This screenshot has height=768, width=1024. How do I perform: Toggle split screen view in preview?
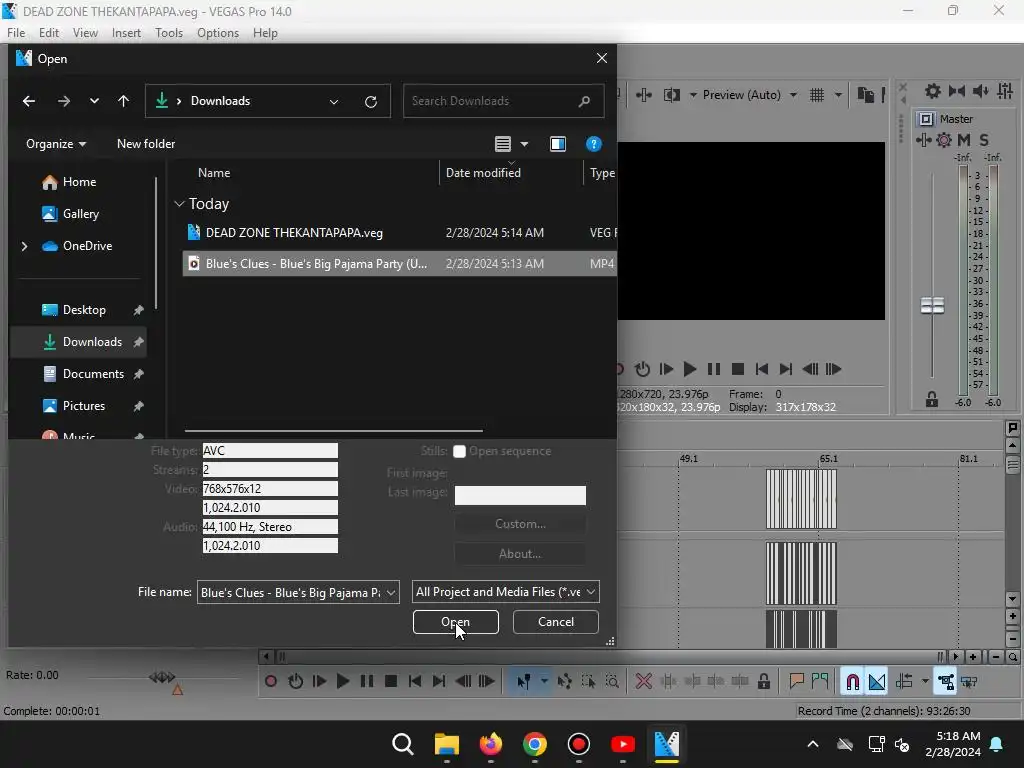pos(671,95)
